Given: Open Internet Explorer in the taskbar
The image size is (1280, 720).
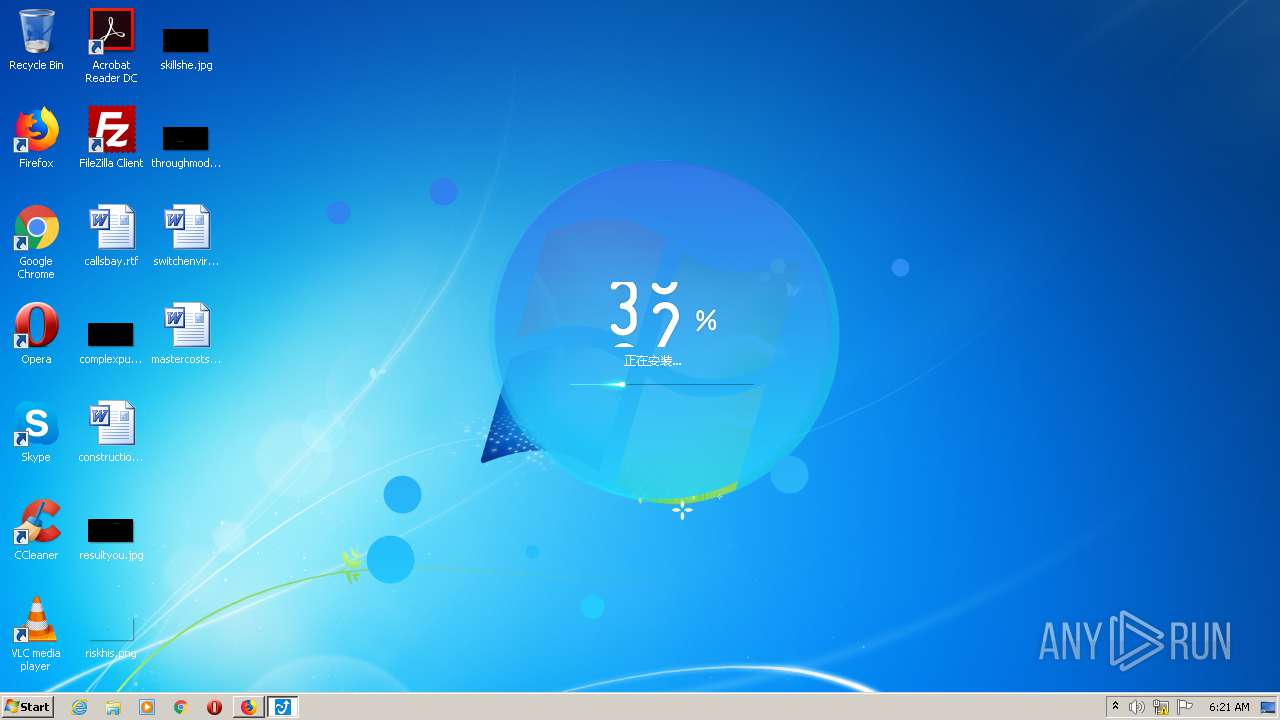Looking at the screenshot, I should click(x=79, y=707).
